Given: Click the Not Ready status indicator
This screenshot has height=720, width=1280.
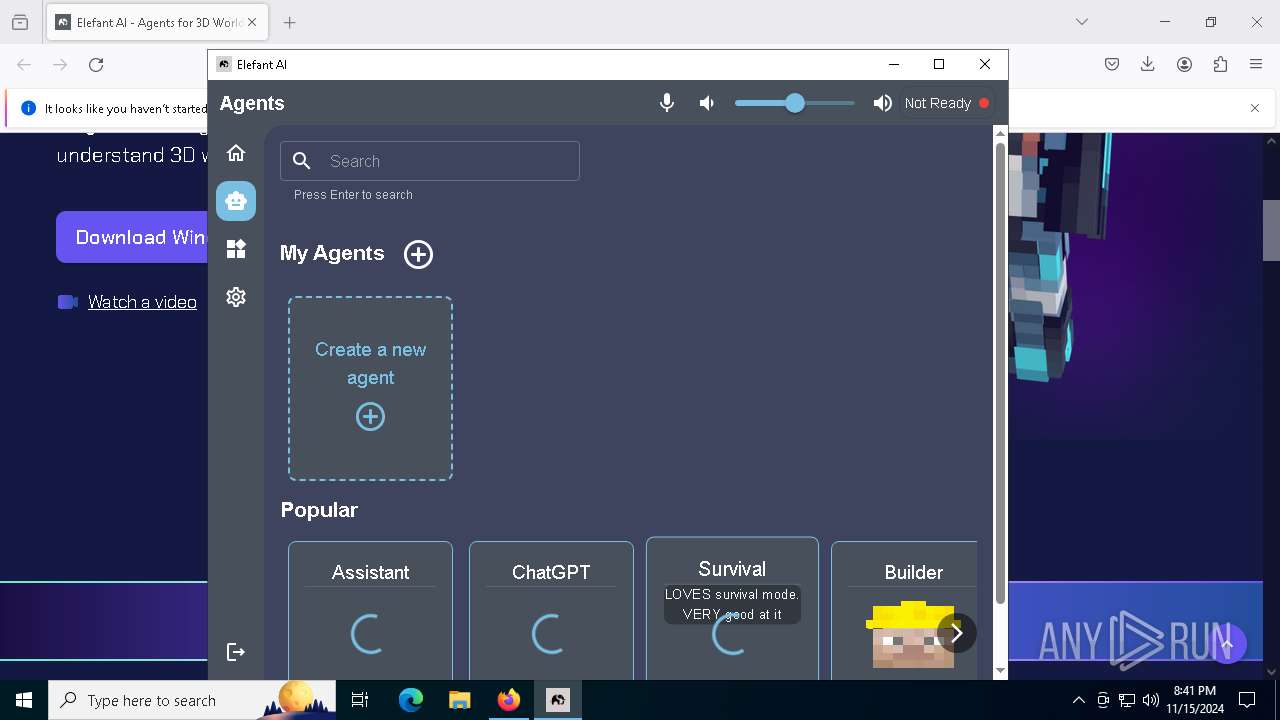Looking at the screenshot, I should 946,103.
